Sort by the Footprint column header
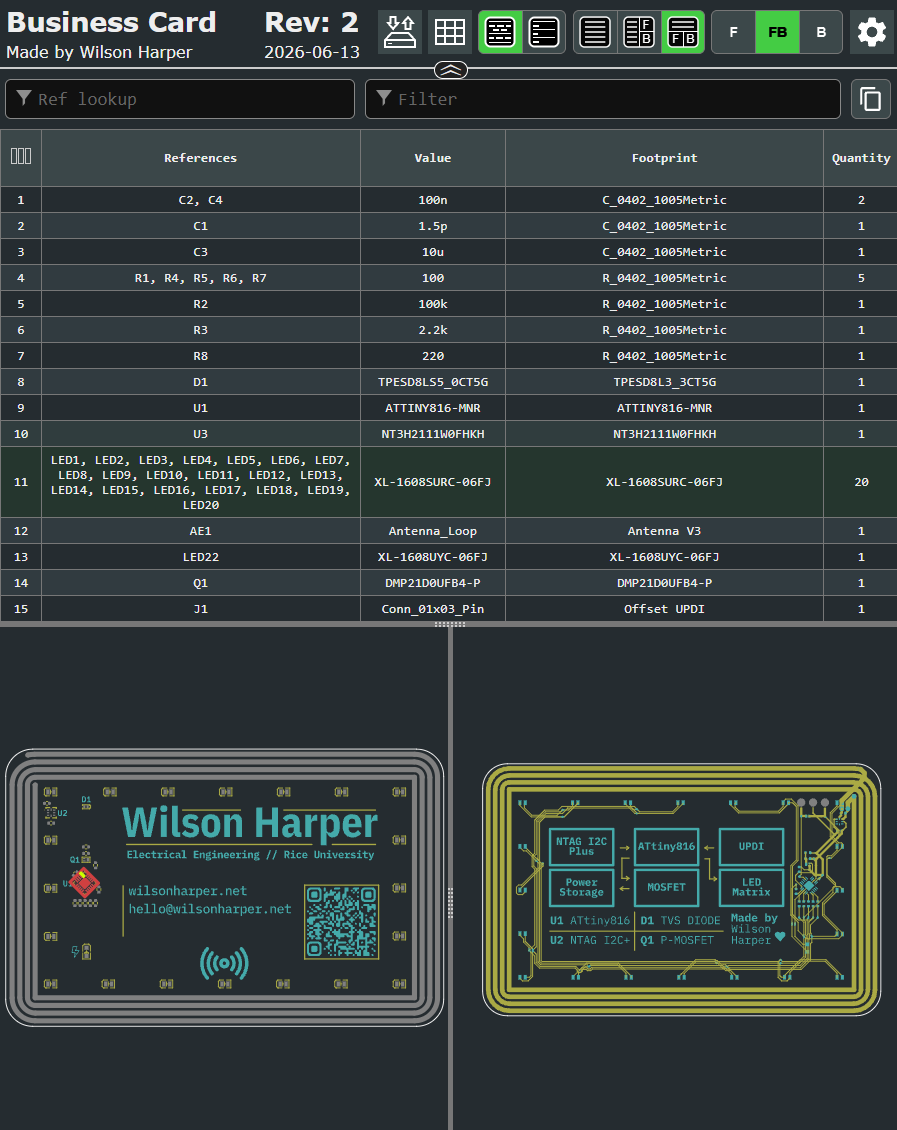The image size is (897, 1130). (x=664, y=158)
